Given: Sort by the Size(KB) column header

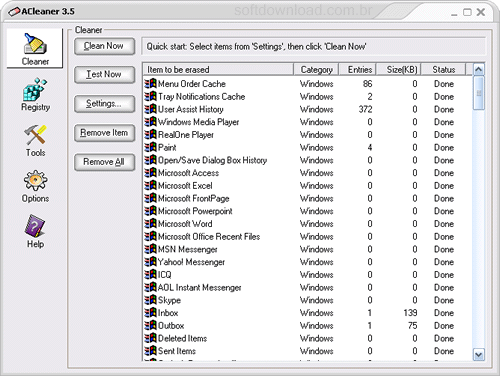Looking at the screenshot, I should [x=399, y=69].
